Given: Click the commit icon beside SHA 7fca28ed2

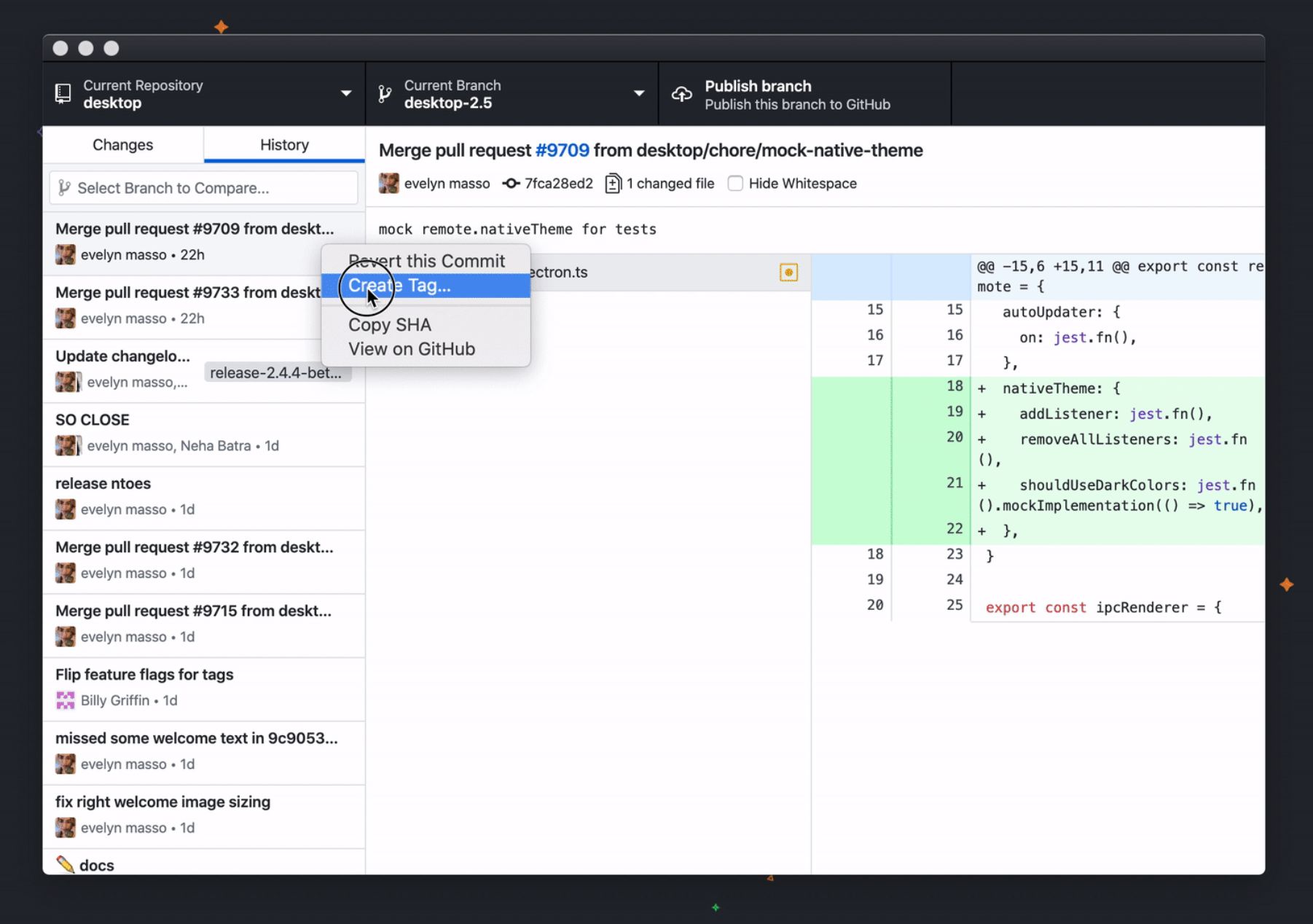Looking at the screenshot, I should tap(510, 184).
